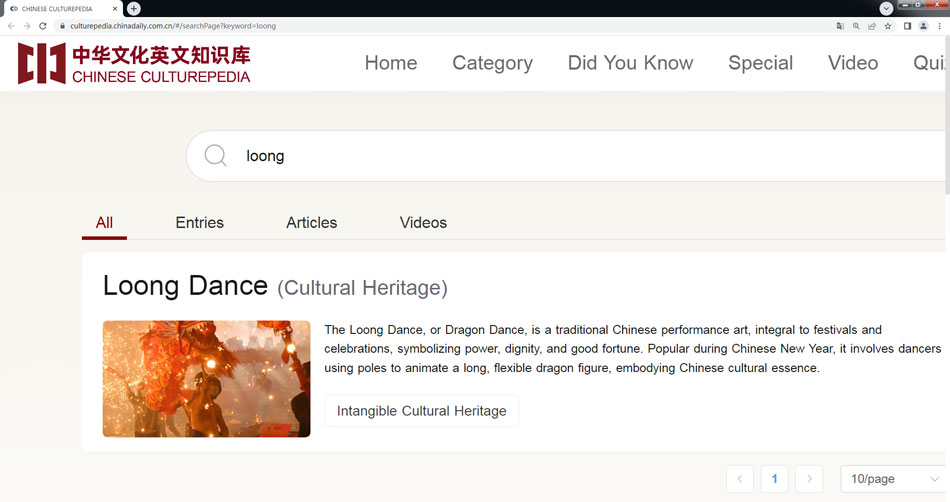Click the search magnifier icon

[x=216, y=156]
